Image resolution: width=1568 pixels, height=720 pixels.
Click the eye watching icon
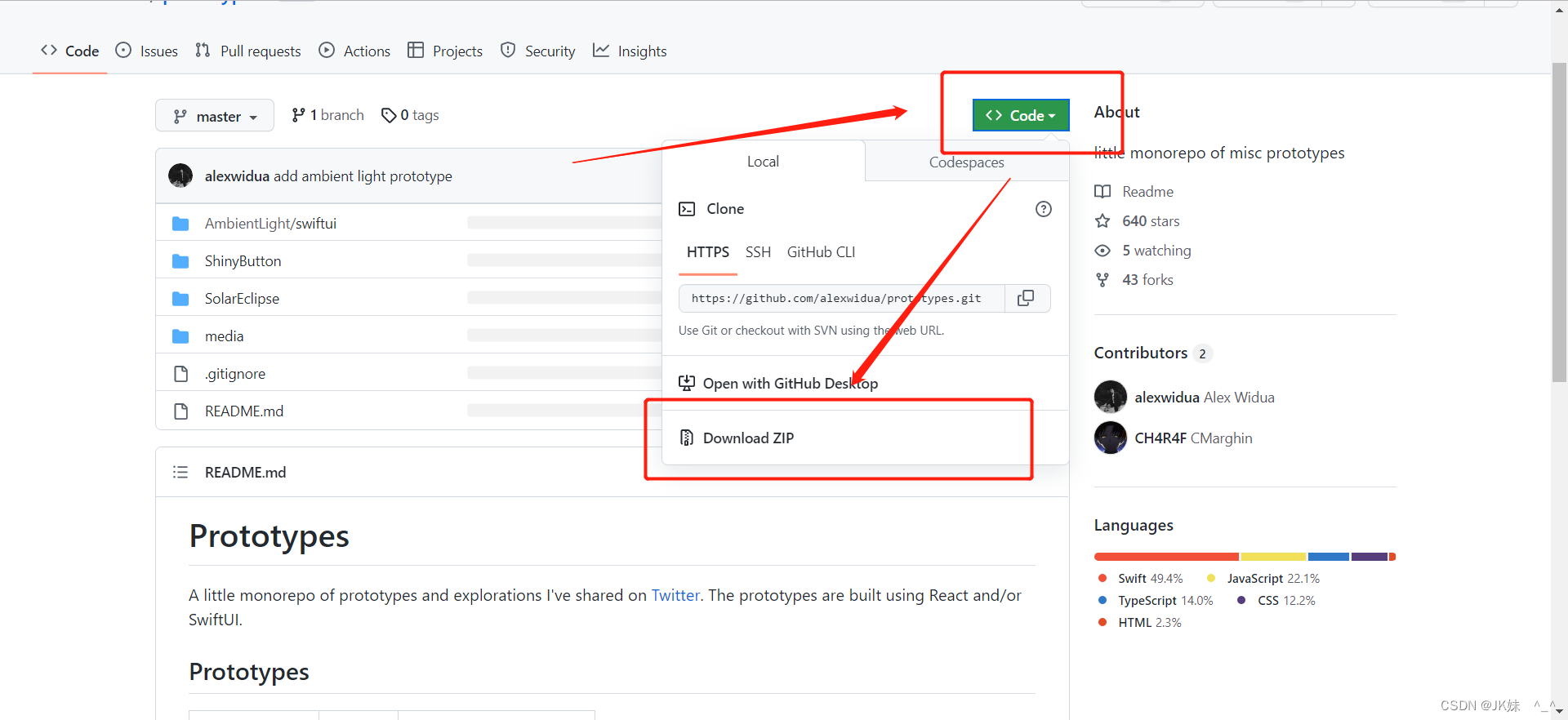point(1102,251)
